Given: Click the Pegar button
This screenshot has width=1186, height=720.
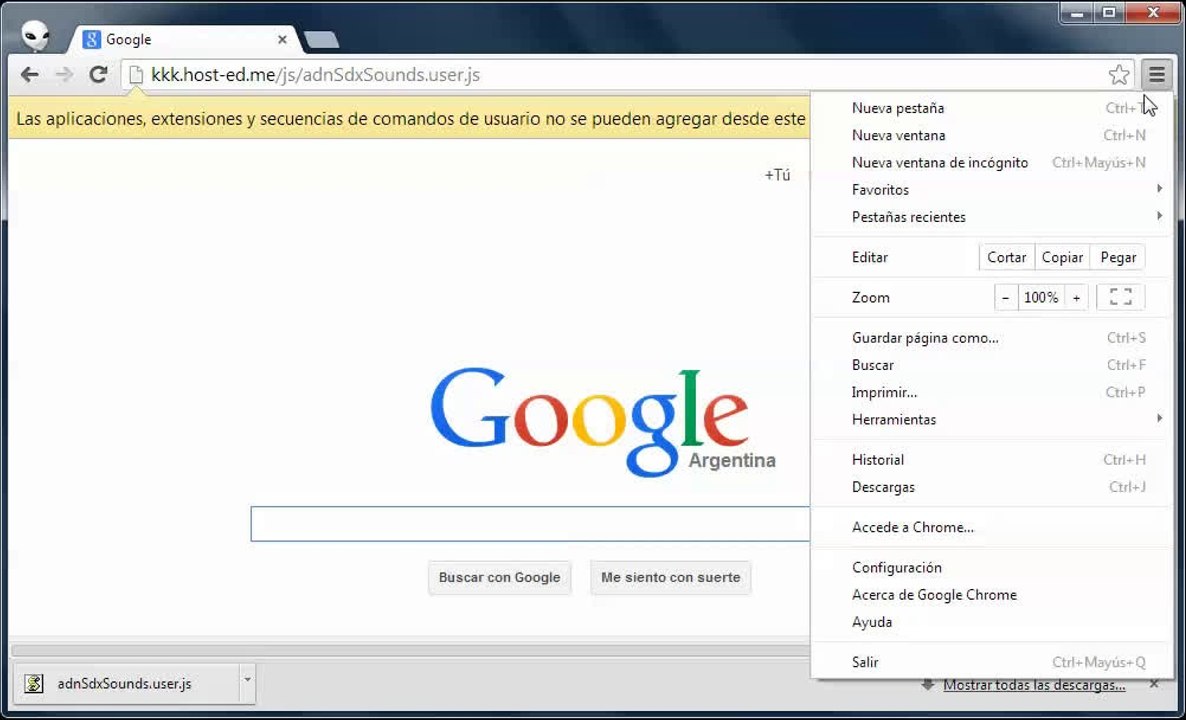Looking at the screenshot, I should point(1118,257).
